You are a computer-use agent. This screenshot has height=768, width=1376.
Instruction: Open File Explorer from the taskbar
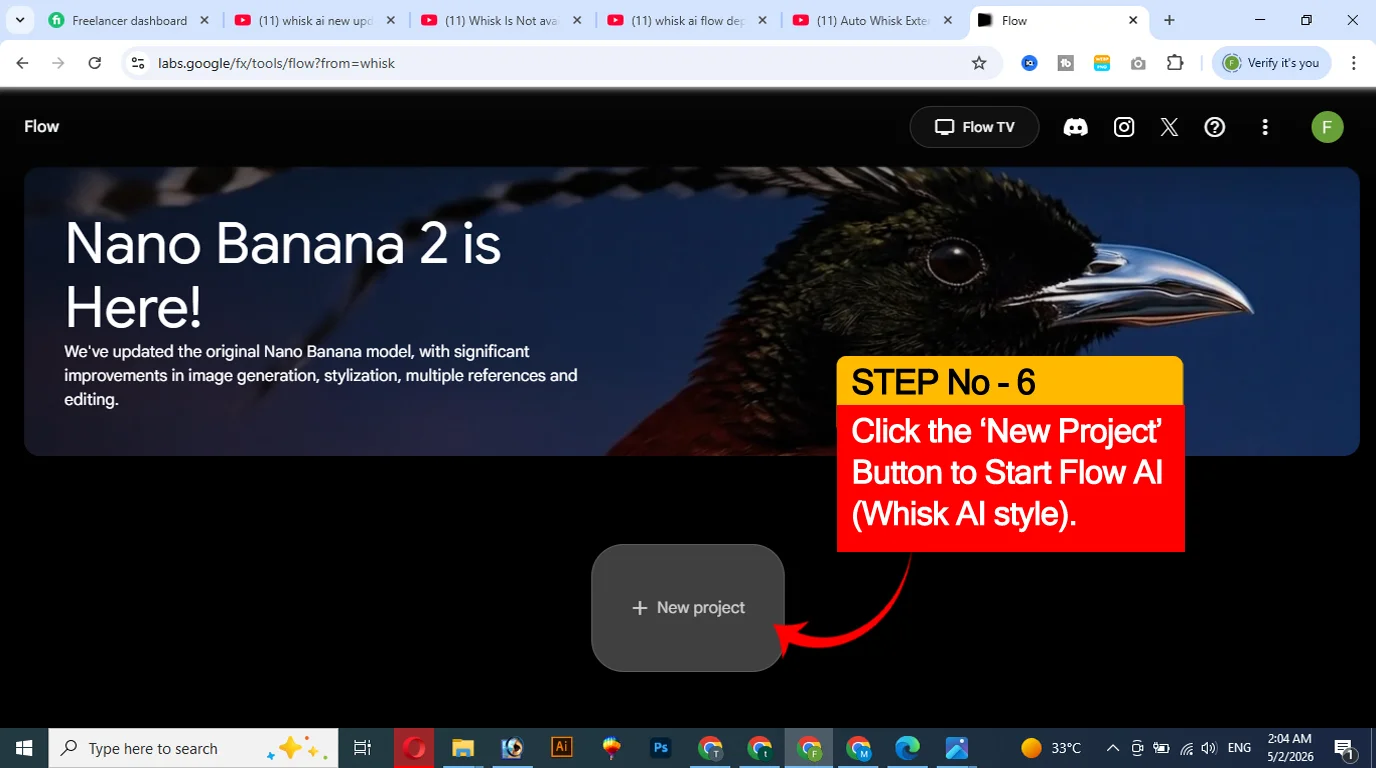click(462, 748)
